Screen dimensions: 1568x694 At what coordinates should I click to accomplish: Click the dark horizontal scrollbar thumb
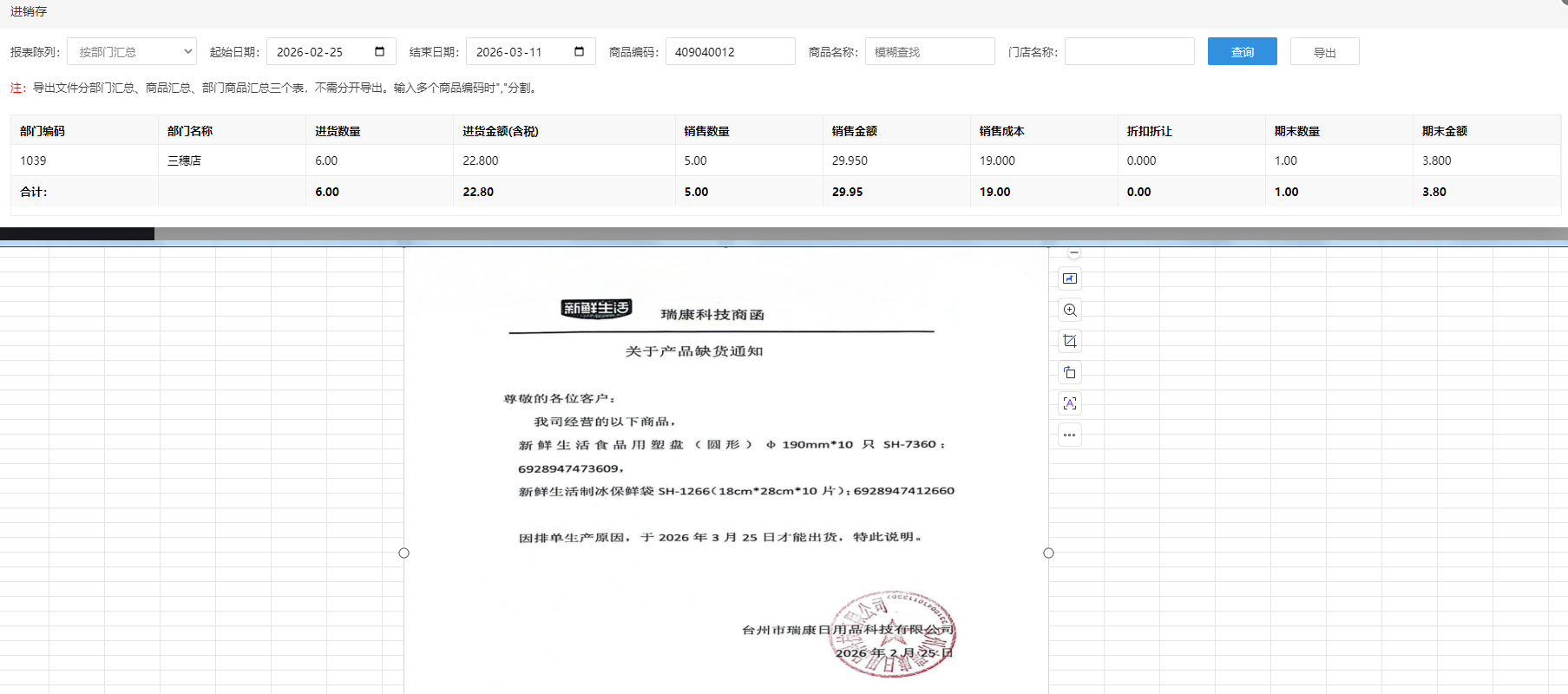77,233
